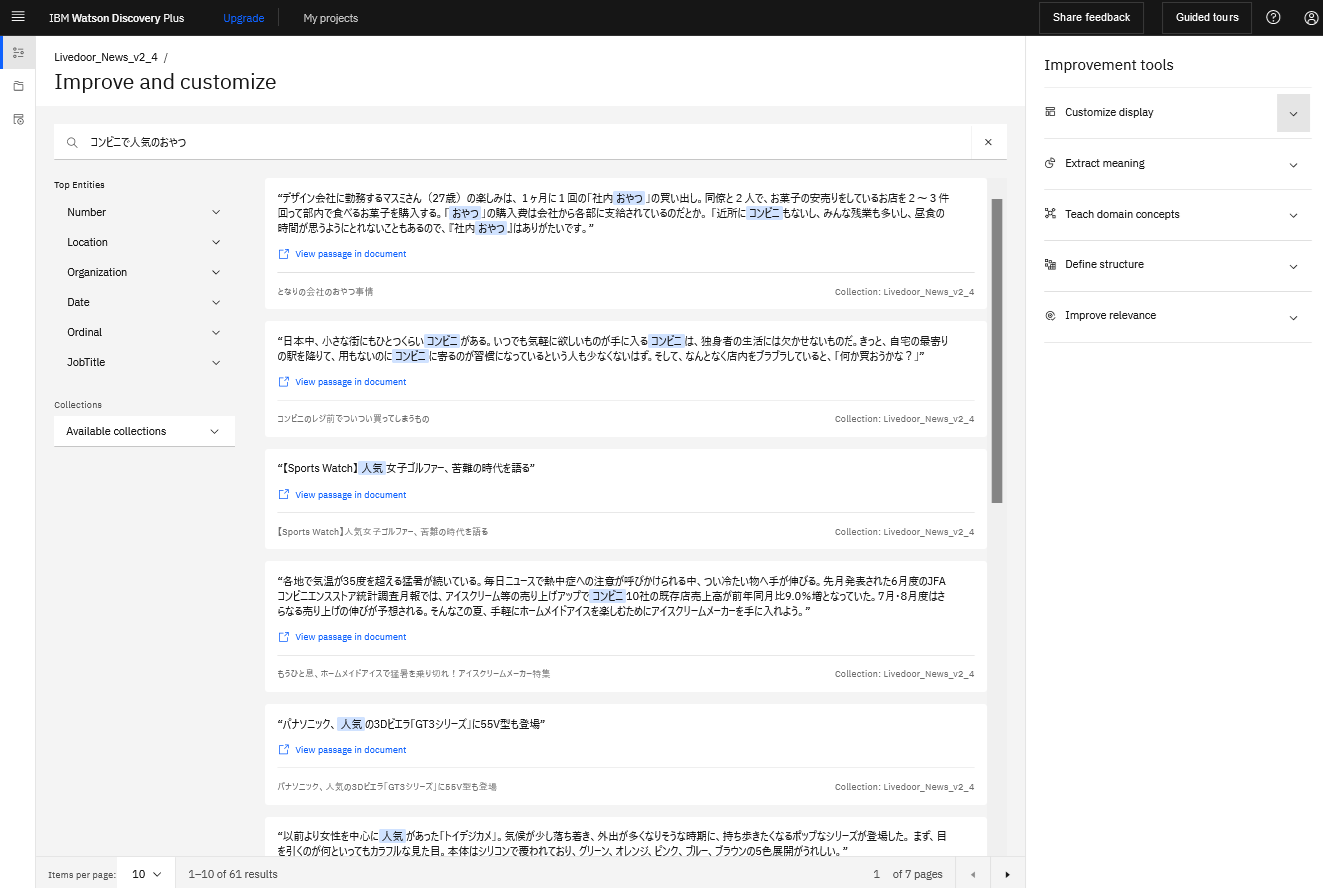
Task: Click external-link icon in パナソニック result
Action: [x=284, y=750]
